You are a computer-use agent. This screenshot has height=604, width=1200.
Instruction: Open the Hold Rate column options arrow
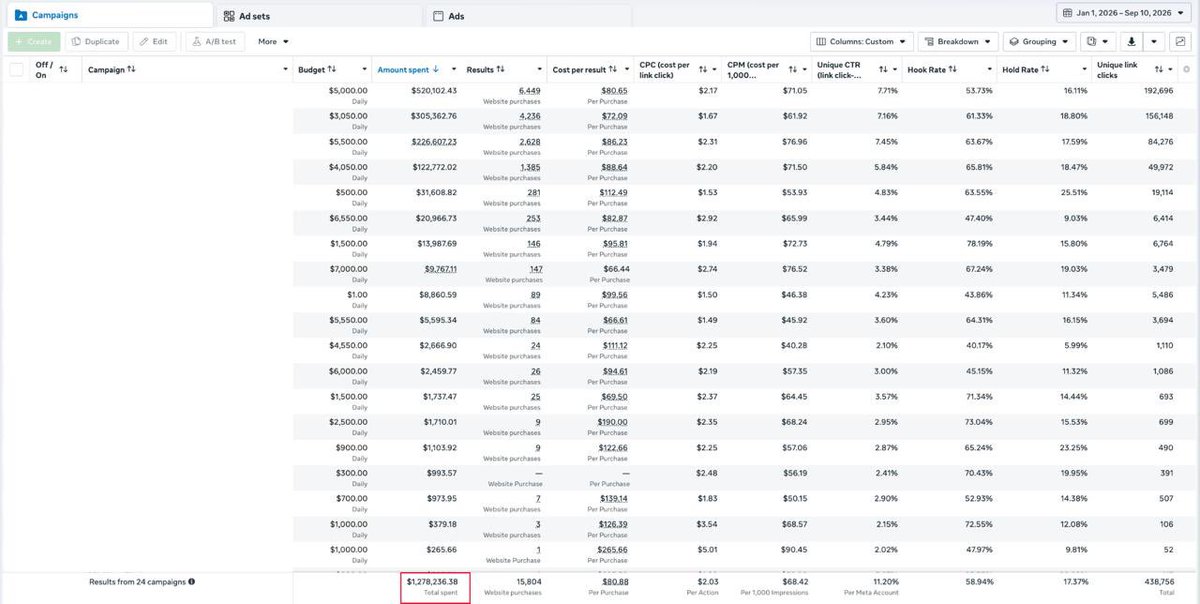pos(1082,70)
